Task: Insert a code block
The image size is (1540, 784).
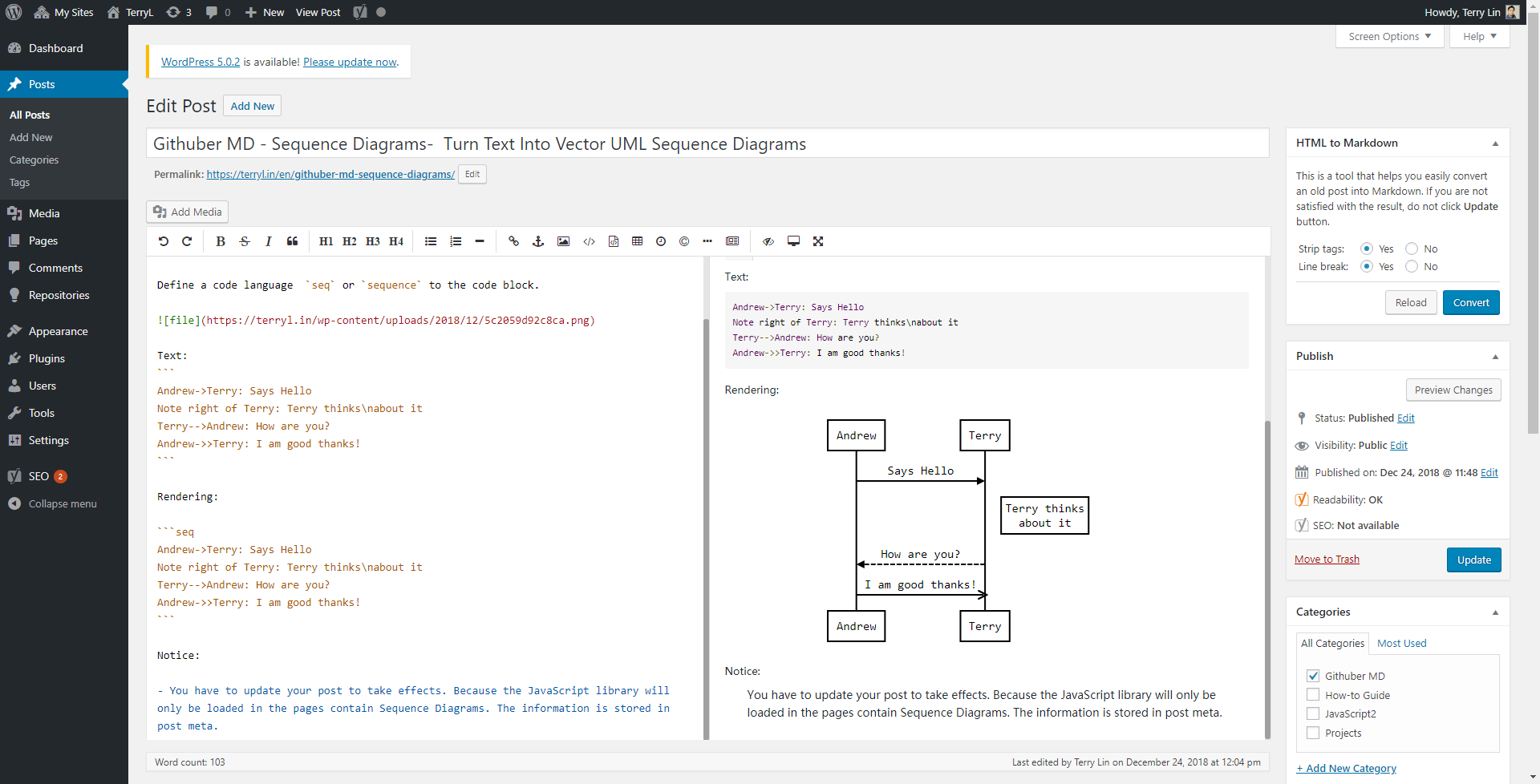Action: [x=614, y=241]
